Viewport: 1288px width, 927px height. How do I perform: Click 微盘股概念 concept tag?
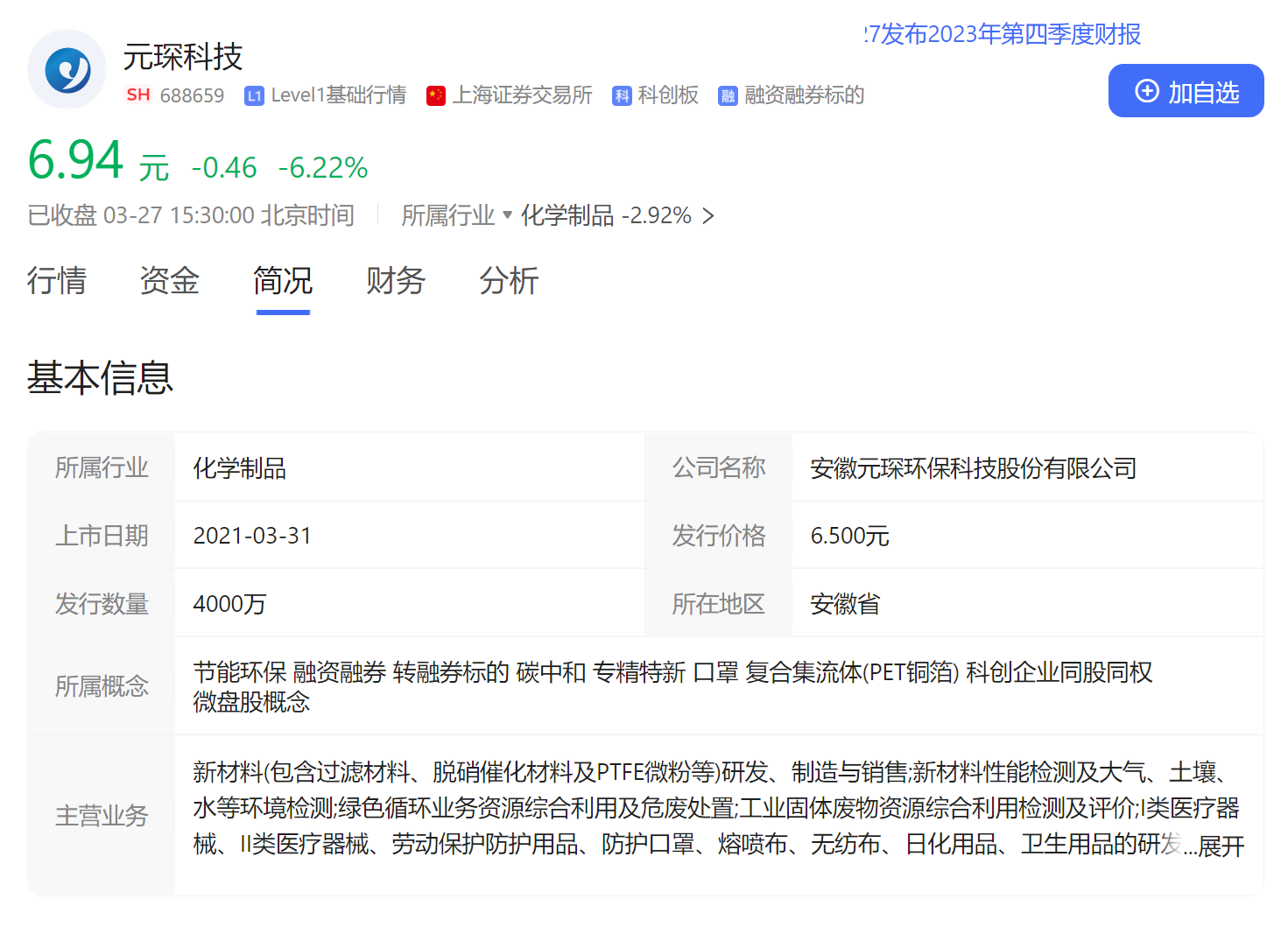[x=251, y=702]
